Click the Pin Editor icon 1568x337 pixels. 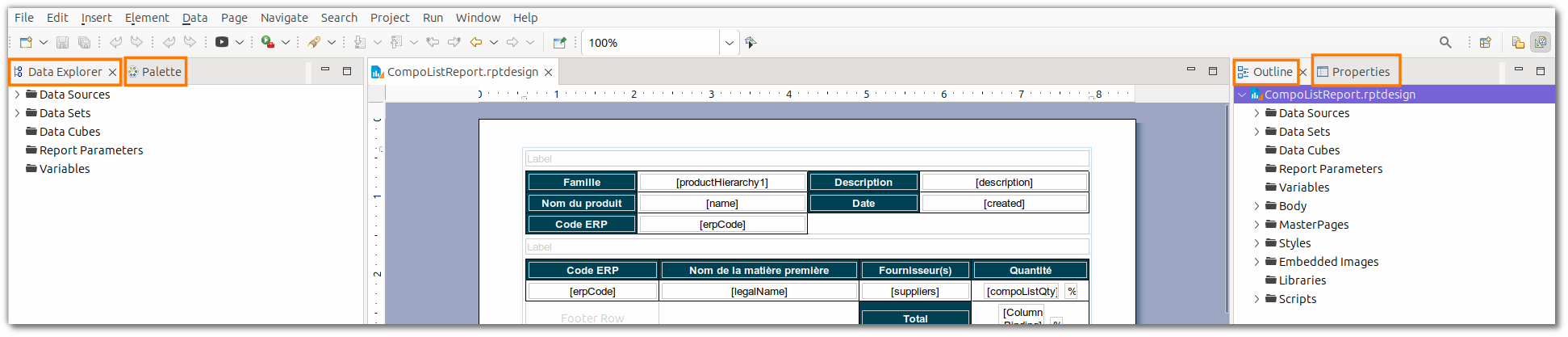pos(559,43)
